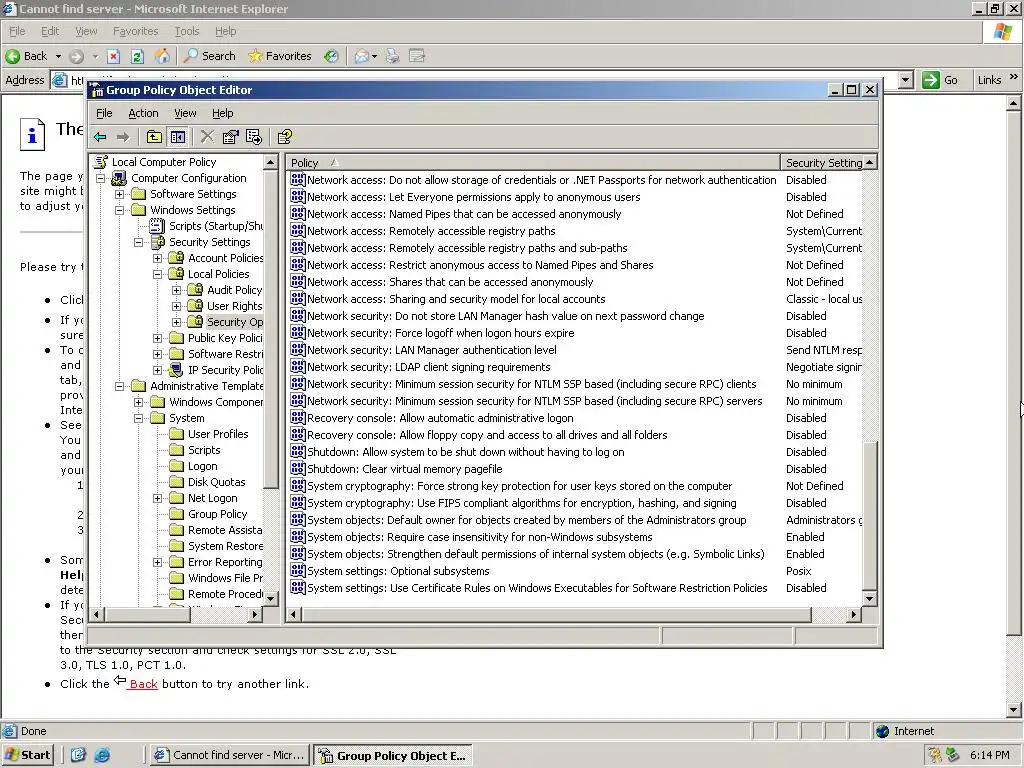1024x768 pixels.
Task: Expand the Software Settings node
Action: click(x=120, y=195)
